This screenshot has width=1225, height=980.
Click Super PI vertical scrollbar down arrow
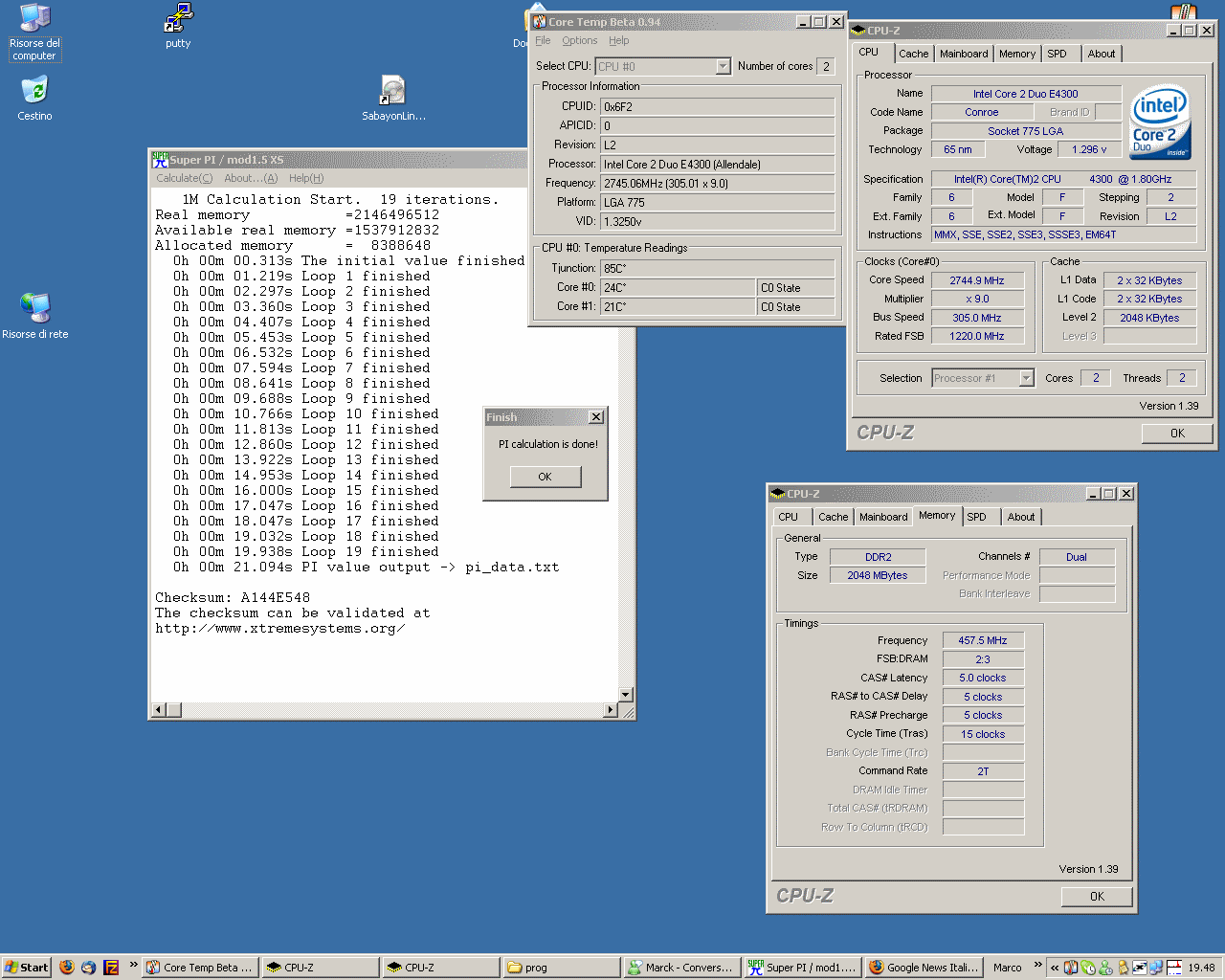point(626,695)
